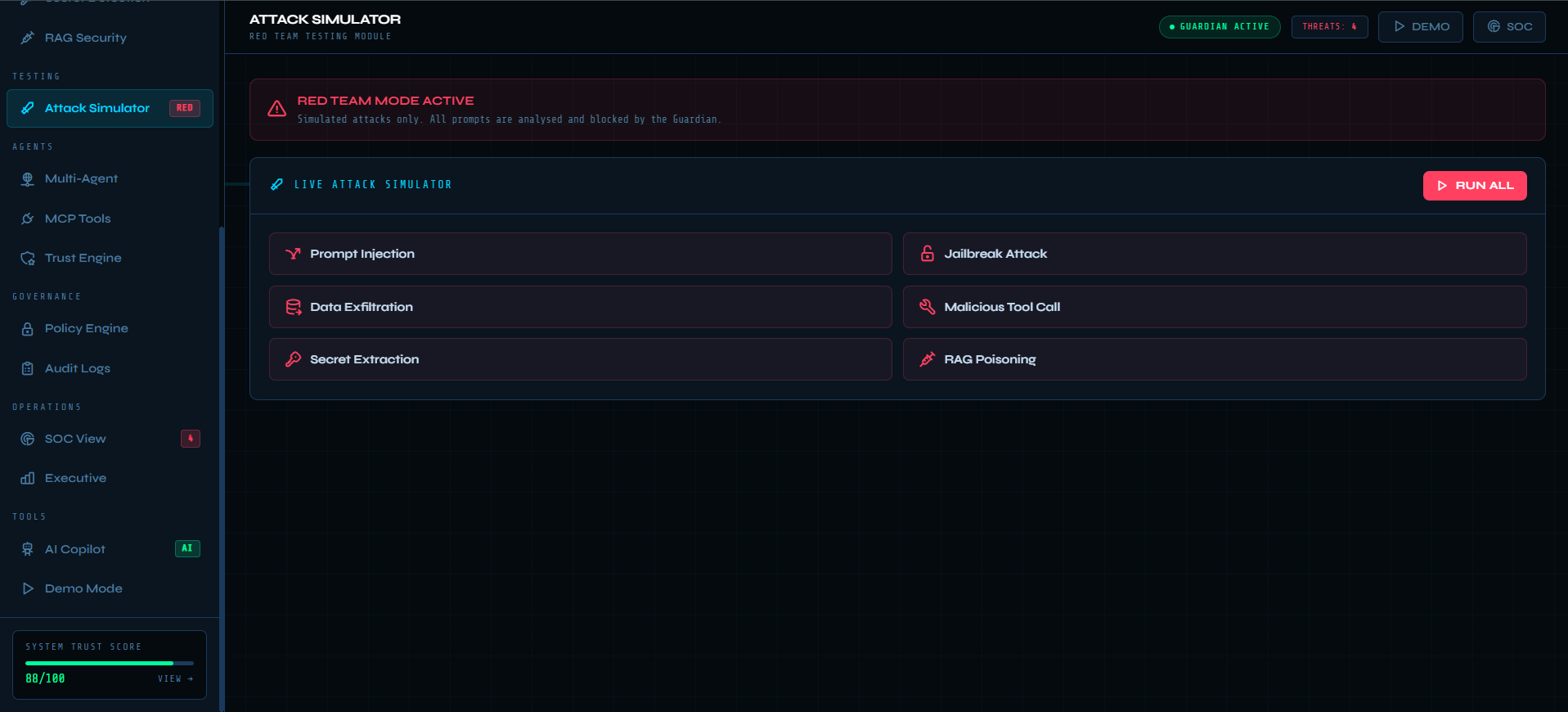The width and height of the screenshot is (1568, 712).
Task: Click the Policy Engine lock icon
Action: point(28,329)
